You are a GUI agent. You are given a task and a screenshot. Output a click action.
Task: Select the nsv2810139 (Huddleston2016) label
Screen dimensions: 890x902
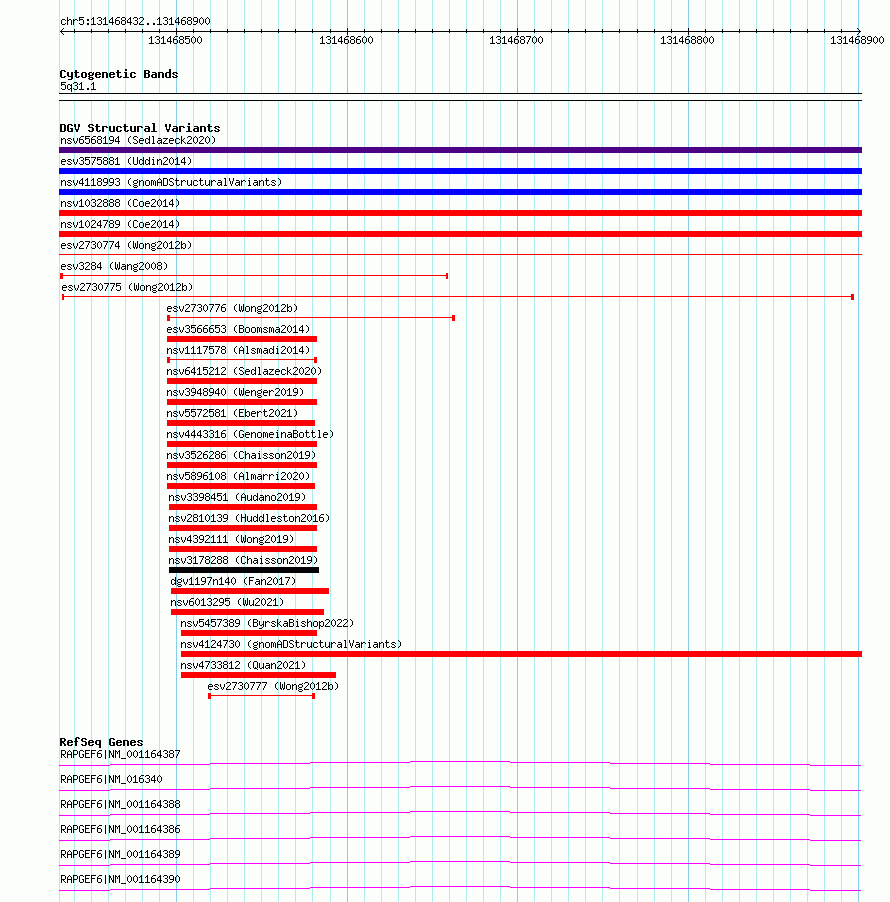coord(249,518)
